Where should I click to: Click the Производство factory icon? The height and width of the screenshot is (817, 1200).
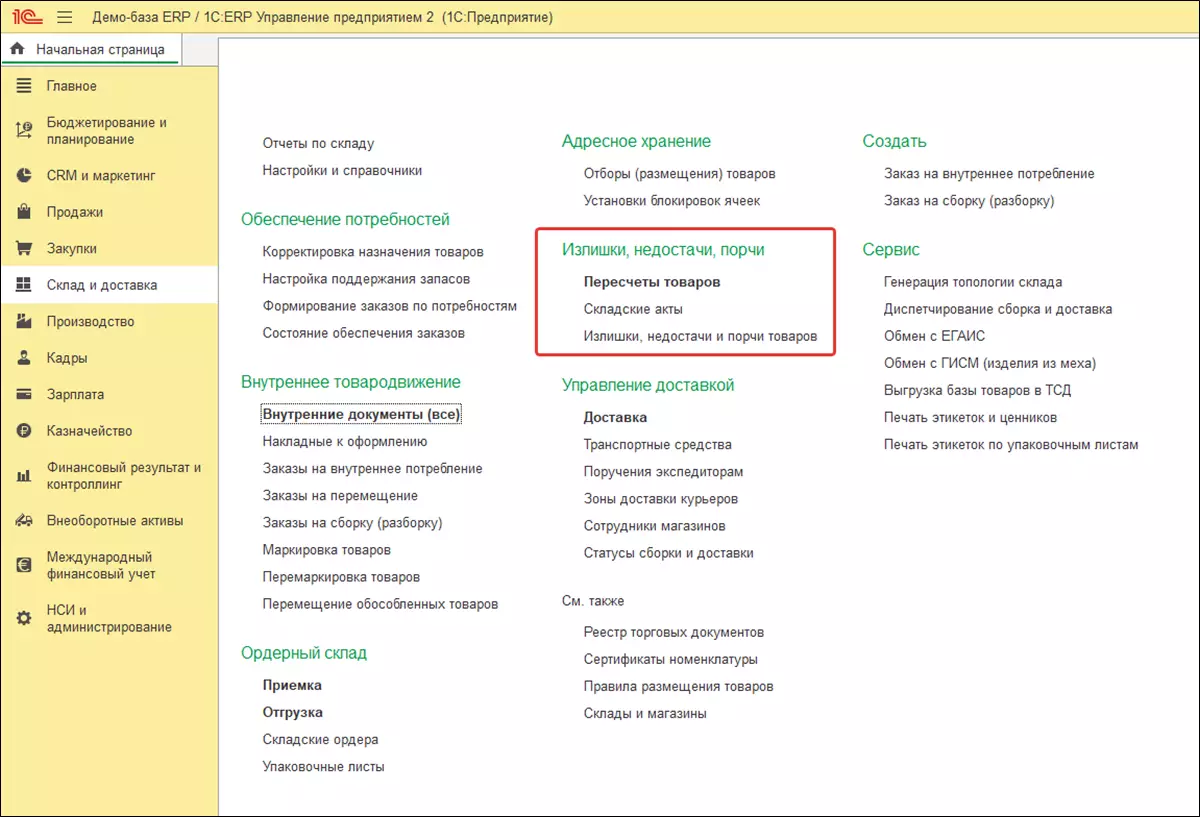point(25,321)
